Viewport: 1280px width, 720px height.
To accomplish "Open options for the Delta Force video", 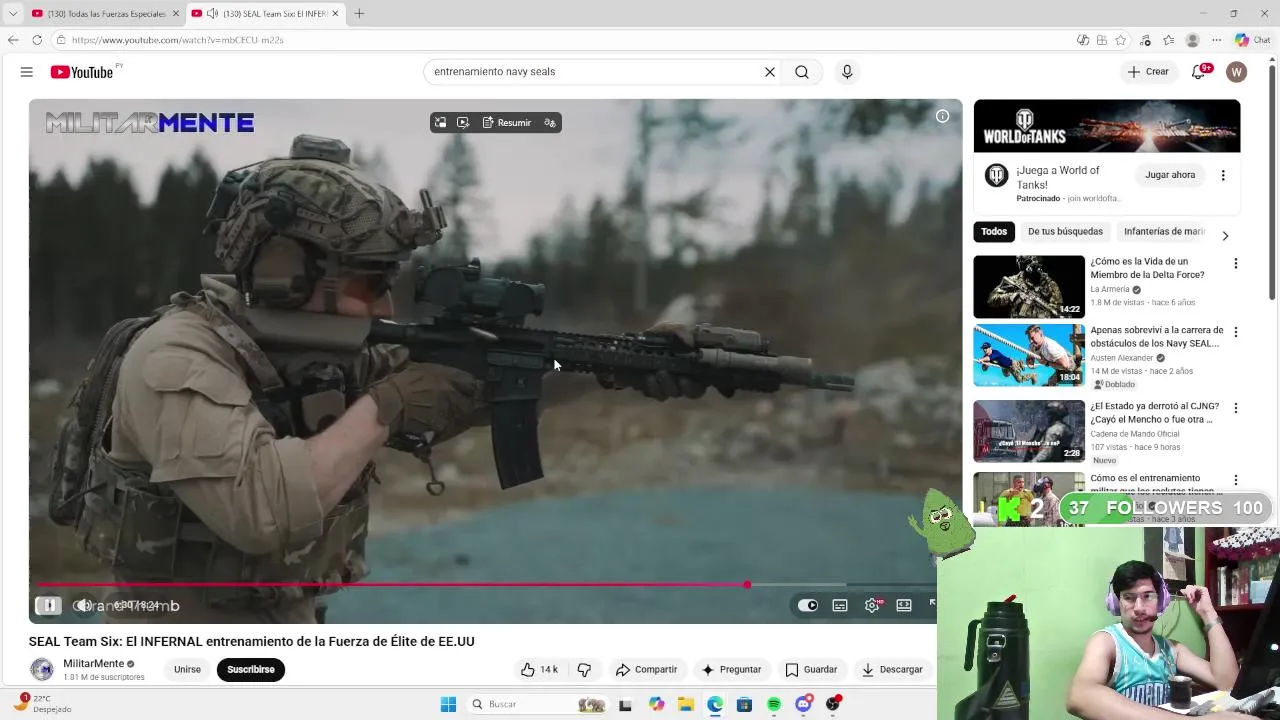I will pos(1235,264).
